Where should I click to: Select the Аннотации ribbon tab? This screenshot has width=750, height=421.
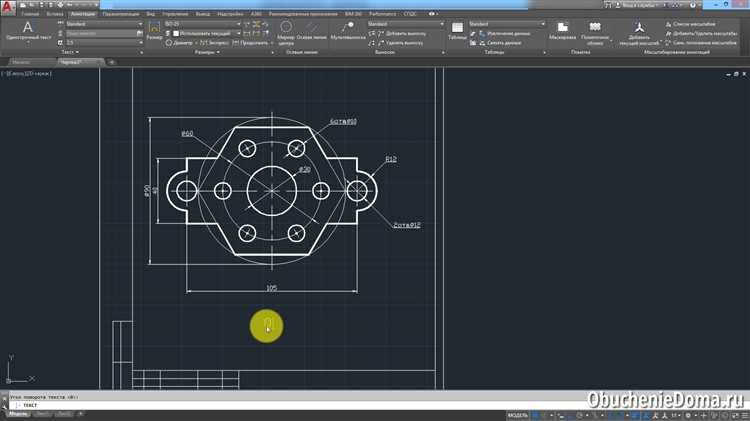pos(83,14)
